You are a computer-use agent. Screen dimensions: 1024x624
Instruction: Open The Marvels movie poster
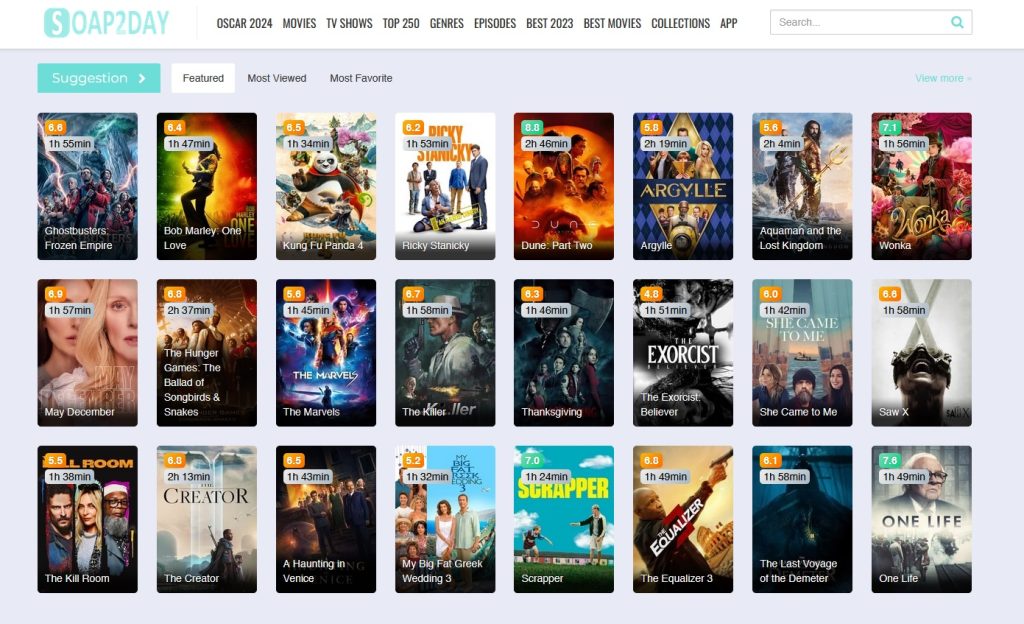tap(326, 353)
